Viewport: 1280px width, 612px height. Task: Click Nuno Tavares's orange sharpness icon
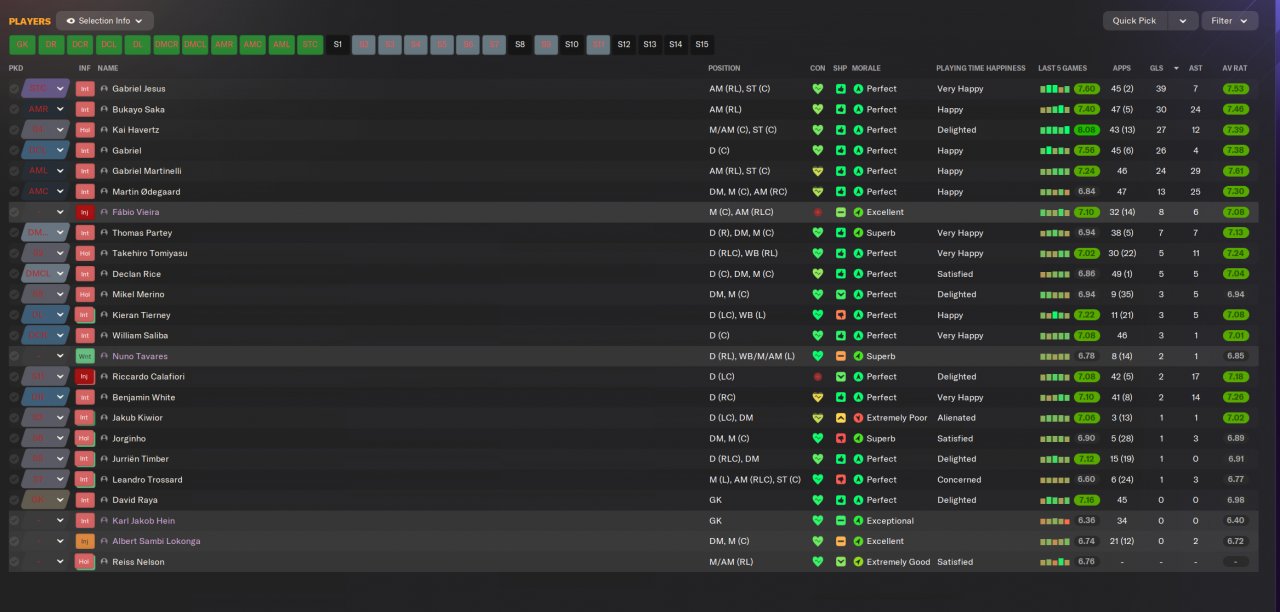[841, 356]
